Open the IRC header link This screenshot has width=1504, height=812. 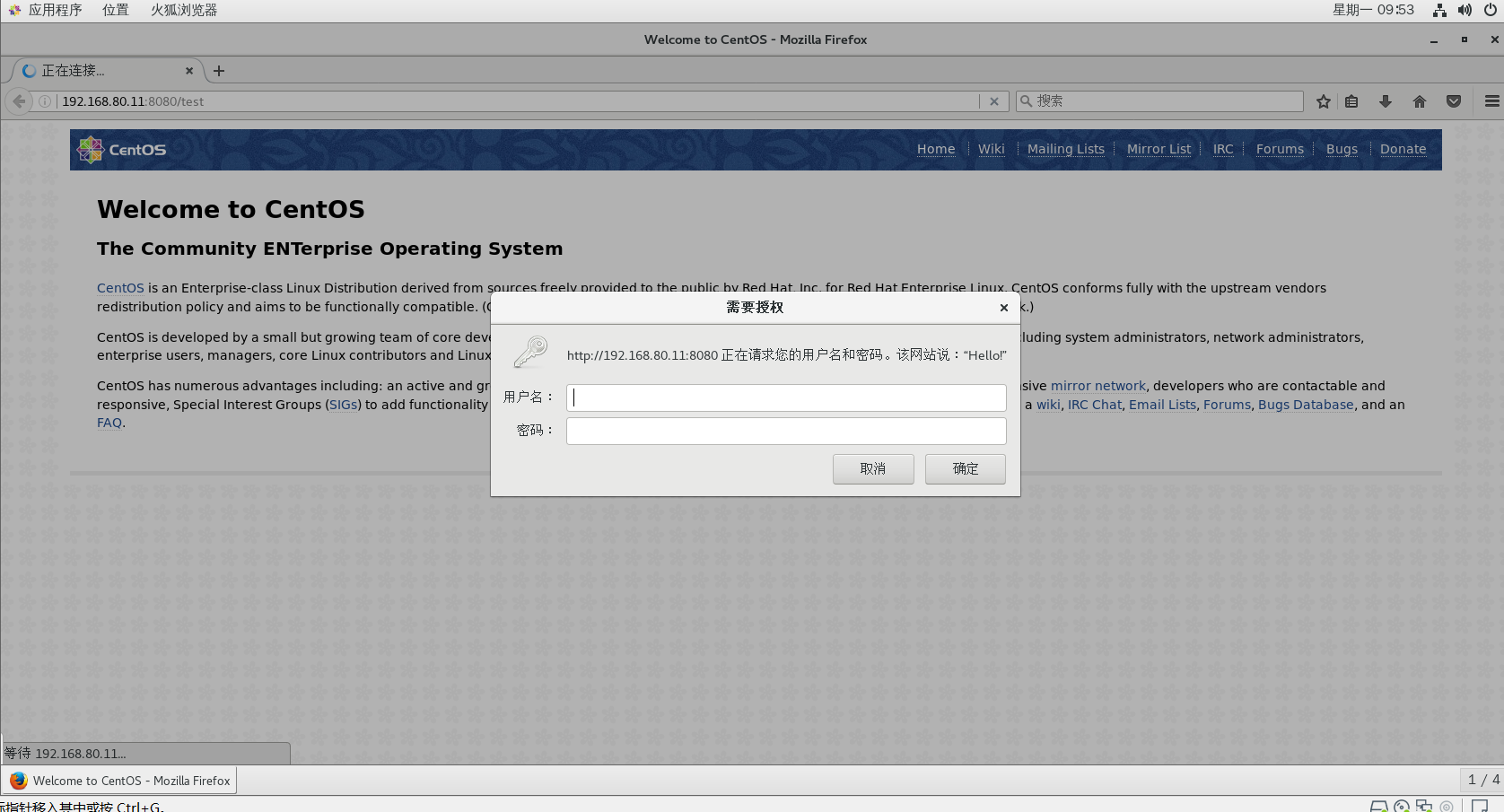click(1223, 149)
